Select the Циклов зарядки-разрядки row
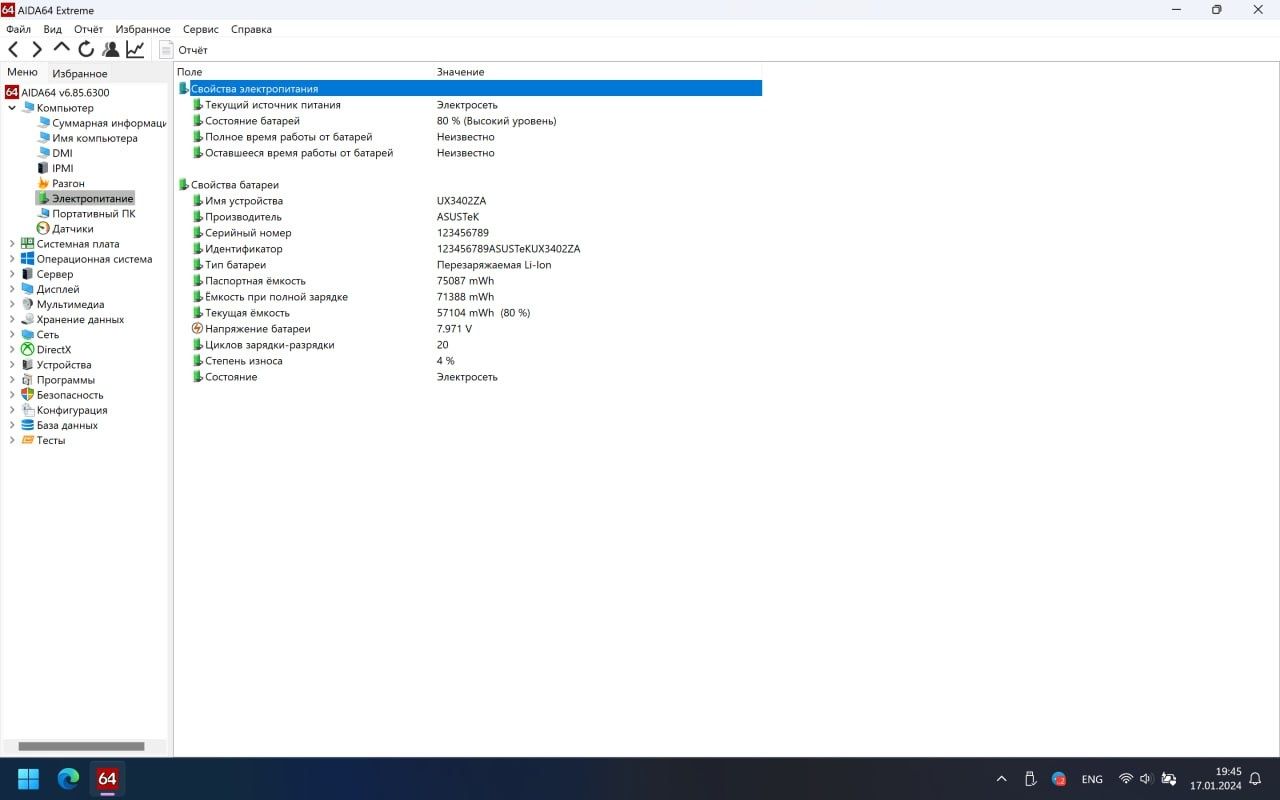The width and height of the screenshot is (1280, 800). (469, 345)
